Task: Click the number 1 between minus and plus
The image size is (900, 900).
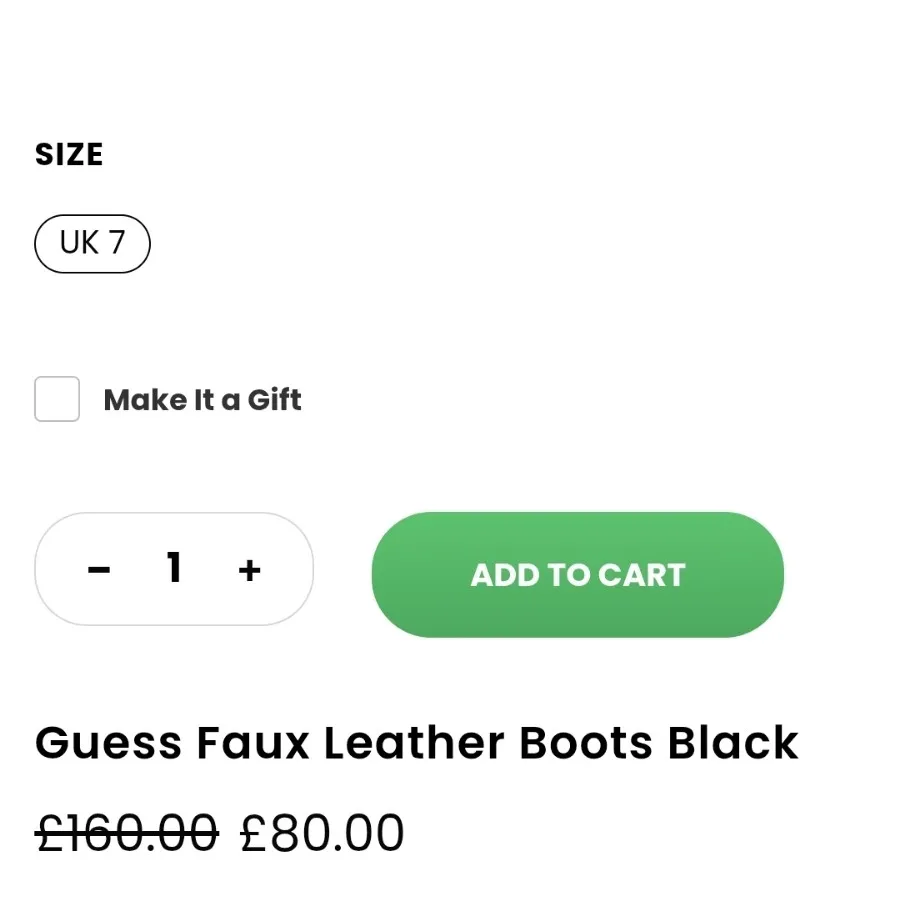Action: click(174, 568)
